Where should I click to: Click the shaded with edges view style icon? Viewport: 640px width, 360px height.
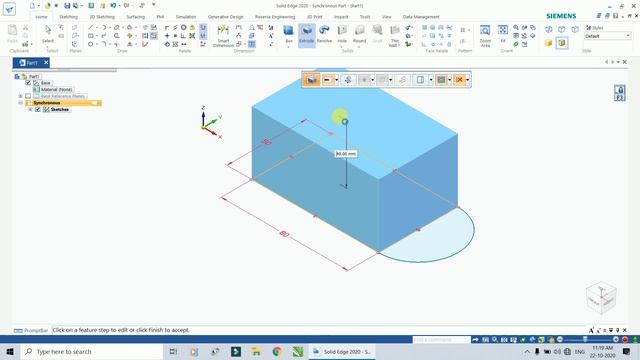562,43
